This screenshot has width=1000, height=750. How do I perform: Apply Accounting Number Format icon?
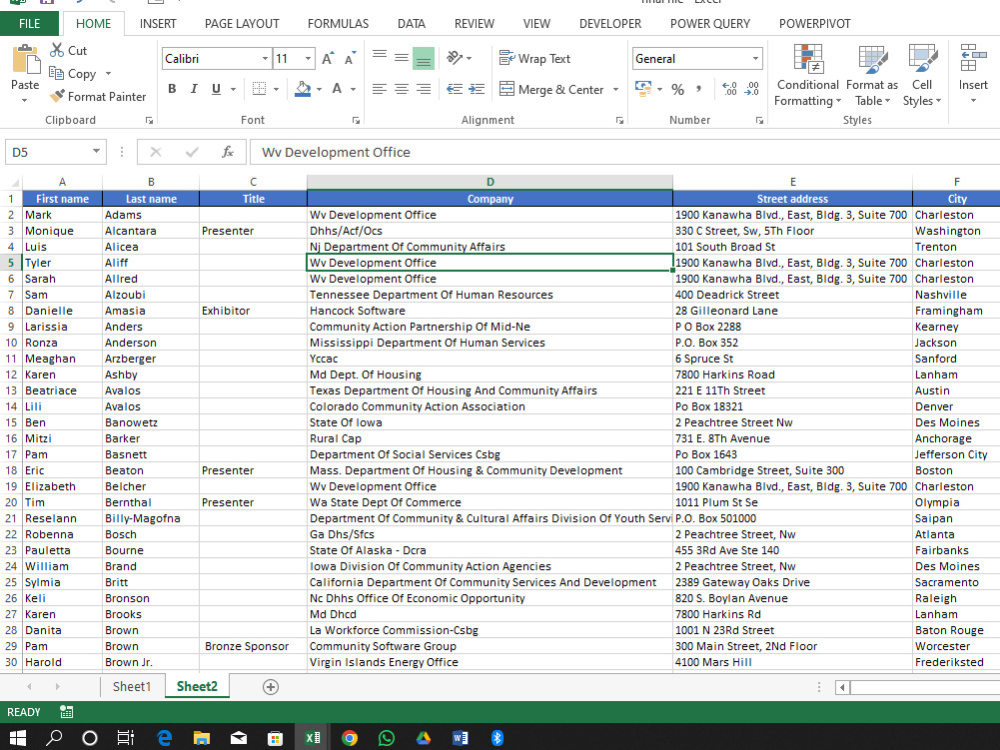click(x=643, y=89)
